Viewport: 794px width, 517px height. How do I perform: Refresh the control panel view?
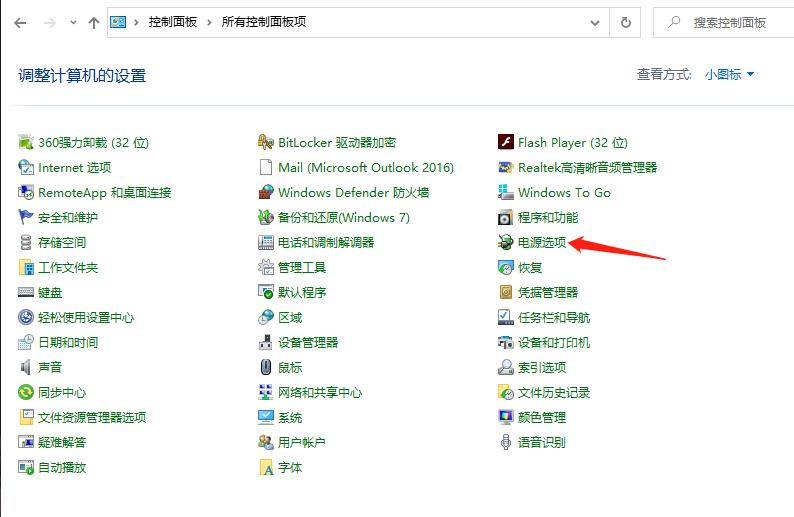[x=626, y=23]
